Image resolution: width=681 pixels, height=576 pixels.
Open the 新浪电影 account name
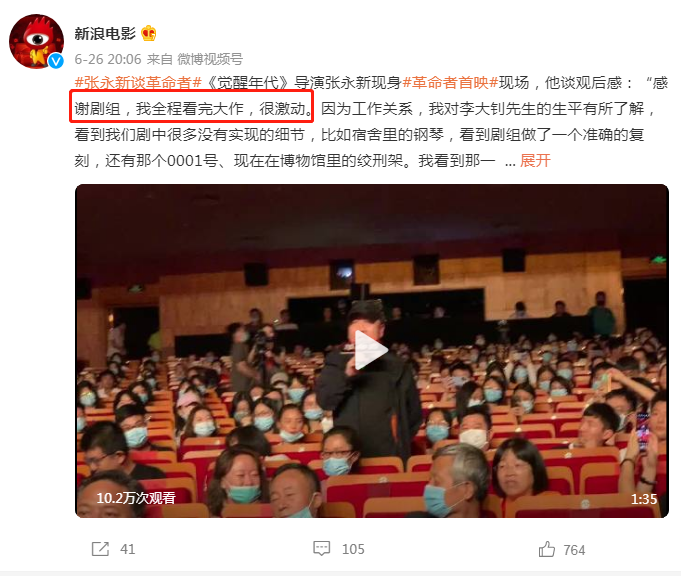(105, 33)
